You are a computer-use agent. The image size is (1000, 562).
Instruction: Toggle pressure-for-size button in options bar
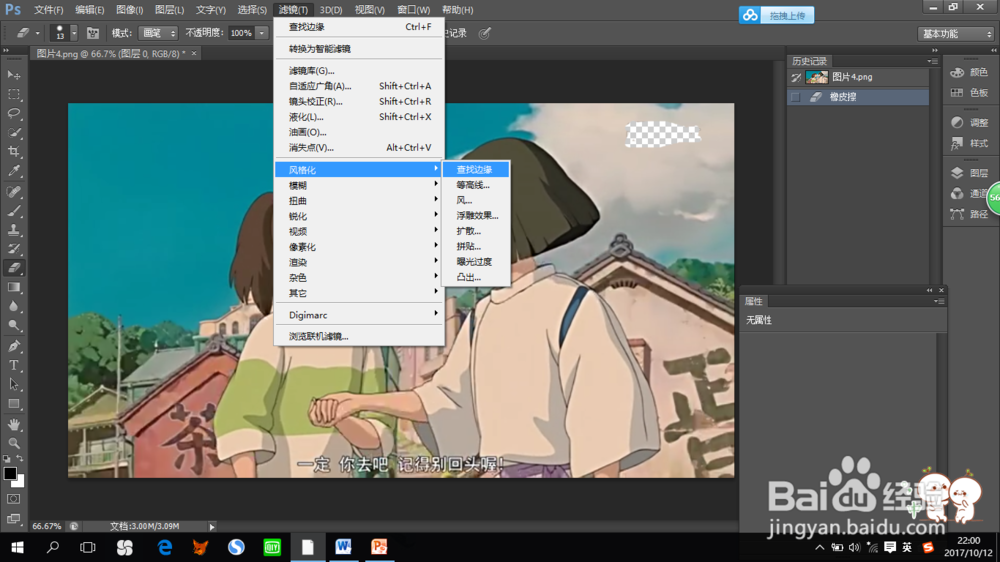coord(485,33)
